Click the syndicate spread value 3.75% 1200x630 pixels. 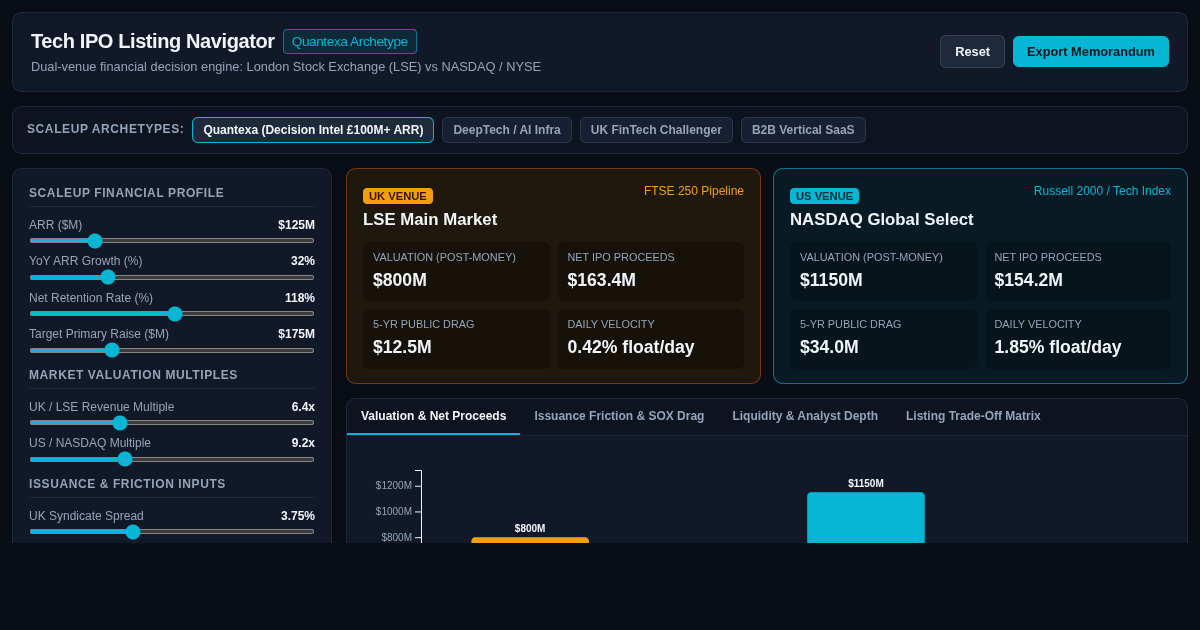tap(298, 516)
